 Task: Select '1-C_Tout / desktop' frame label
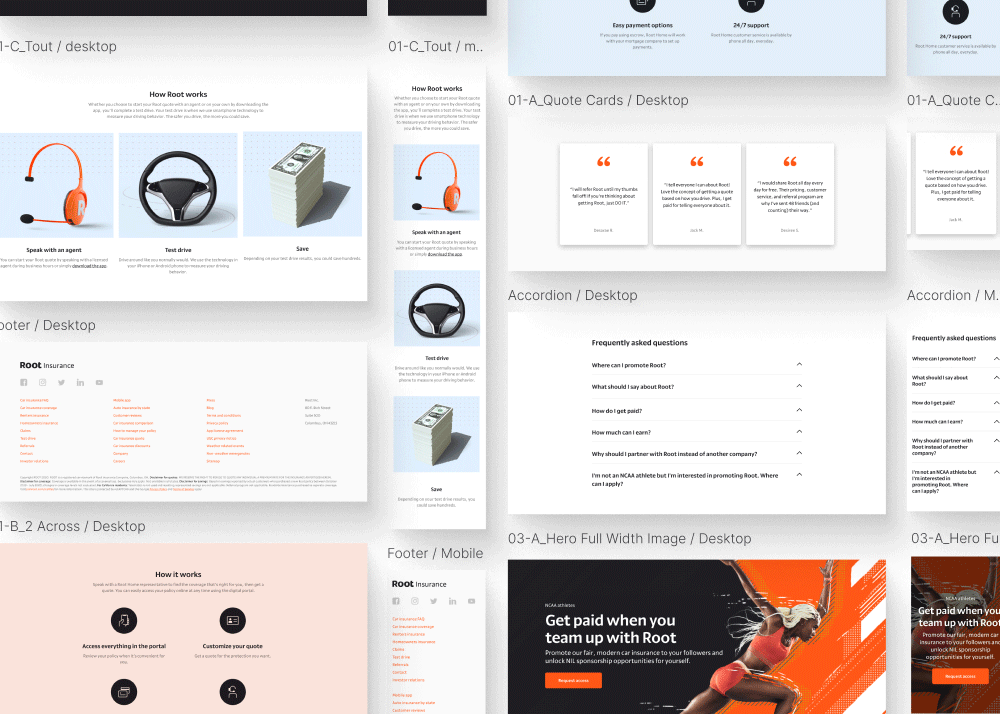(x=58, y=47)
